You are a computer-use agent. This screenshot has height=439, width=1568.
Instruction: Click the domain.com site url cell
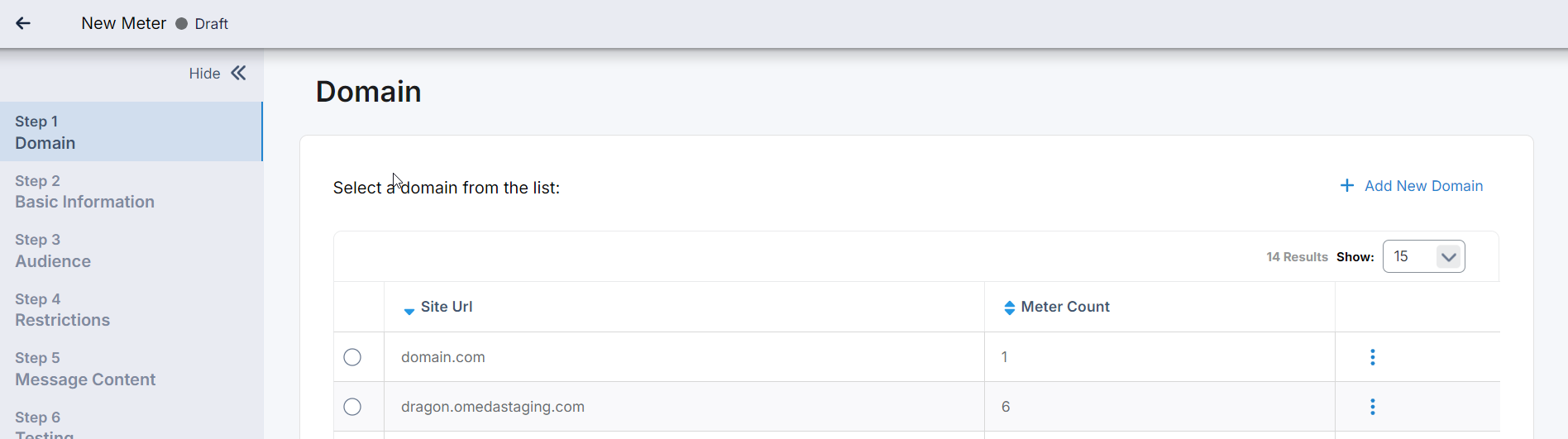(443, 357)
